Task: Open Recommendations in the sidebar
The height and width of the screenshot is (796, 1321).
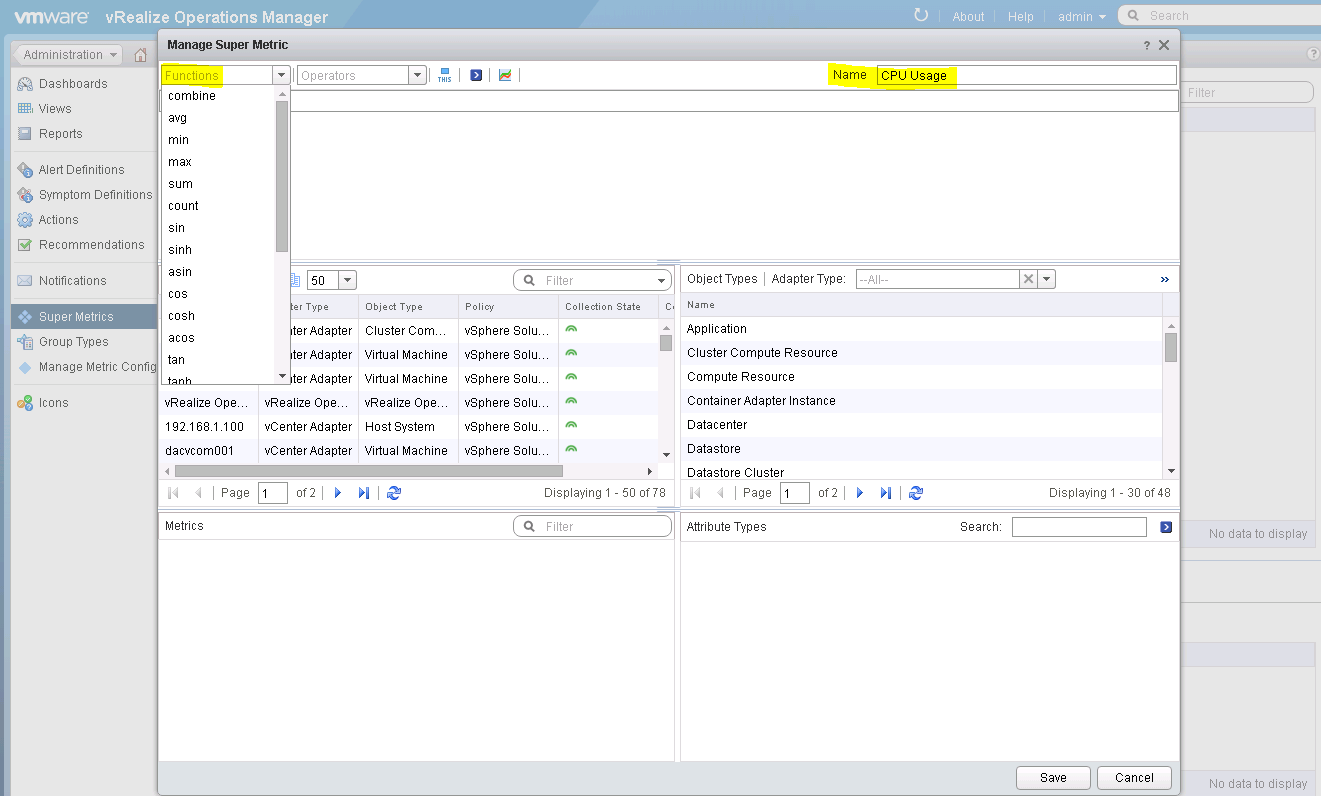Action: (91, 245)
